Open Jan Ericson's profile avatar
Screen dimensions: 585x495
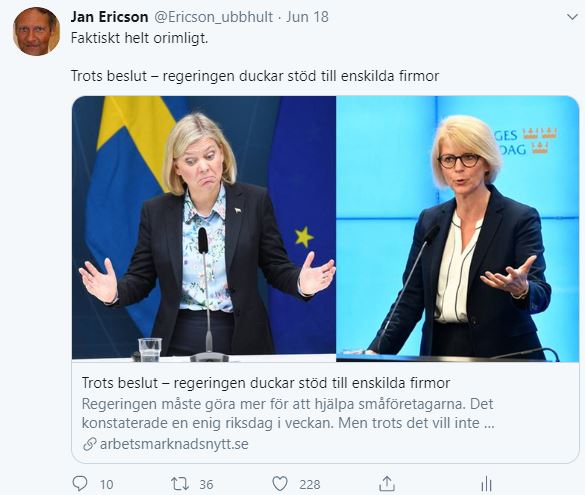(x=36, y=31)
